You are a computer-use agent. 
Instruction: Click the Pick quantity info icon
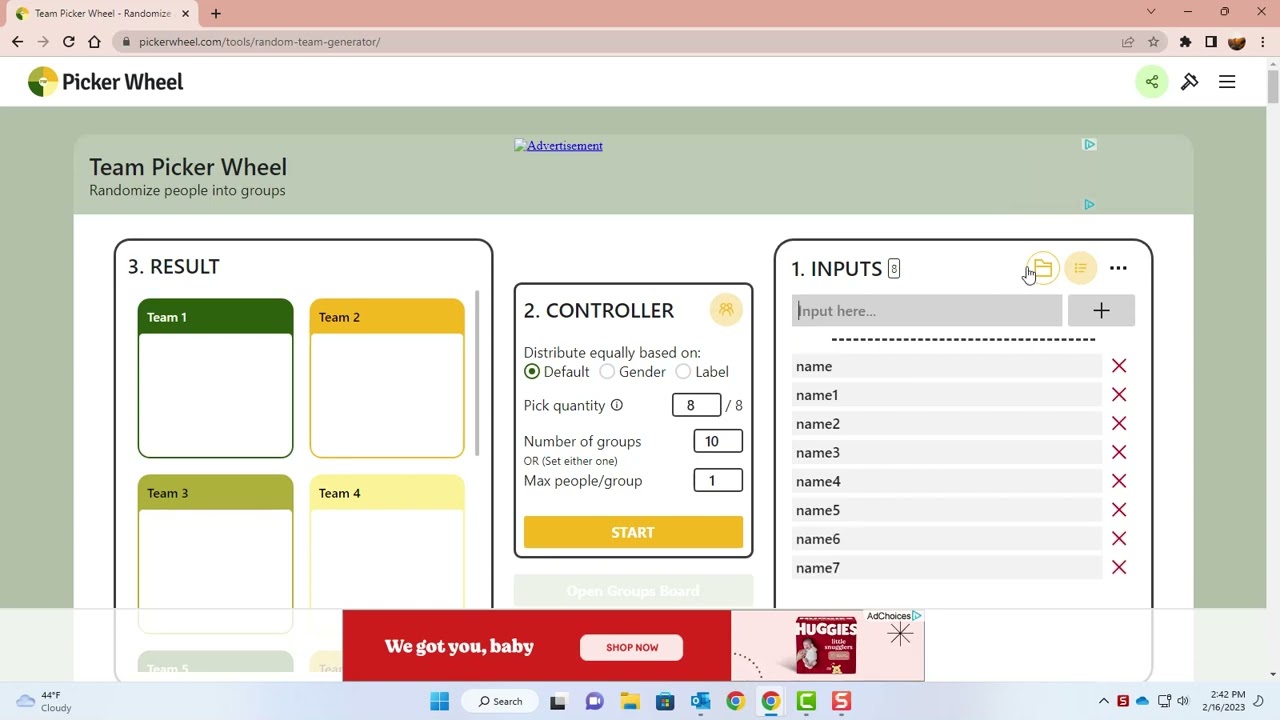[x=617, y=405]
